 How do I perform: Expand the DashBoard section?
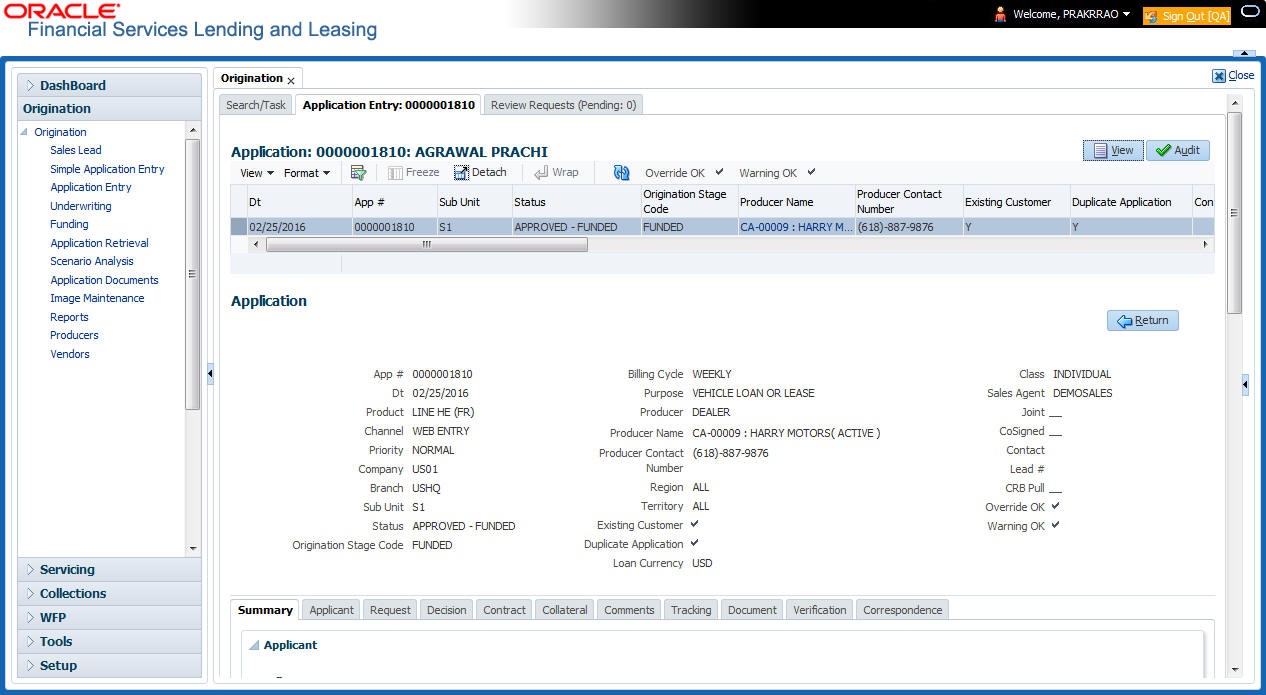[x=110, y=85]
